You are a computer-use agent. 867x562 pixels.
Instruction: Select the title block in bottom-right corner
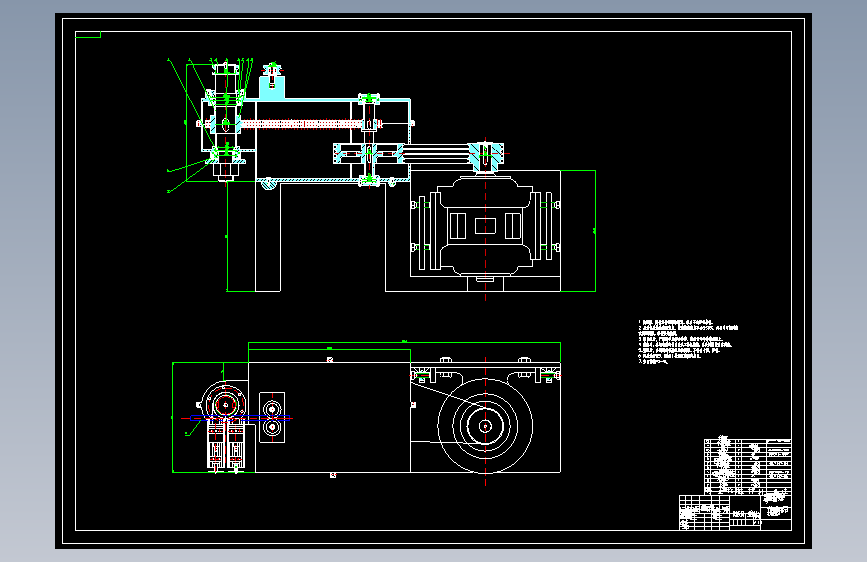tap(735, 512)
